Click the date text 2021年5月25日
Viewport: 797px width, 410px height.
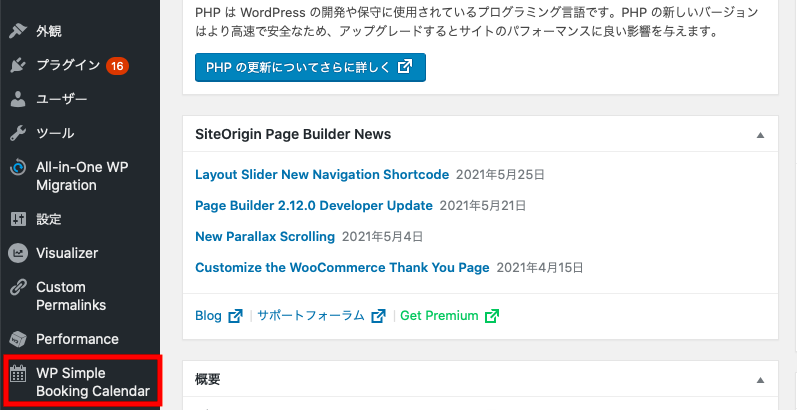[x=500, y=175]
